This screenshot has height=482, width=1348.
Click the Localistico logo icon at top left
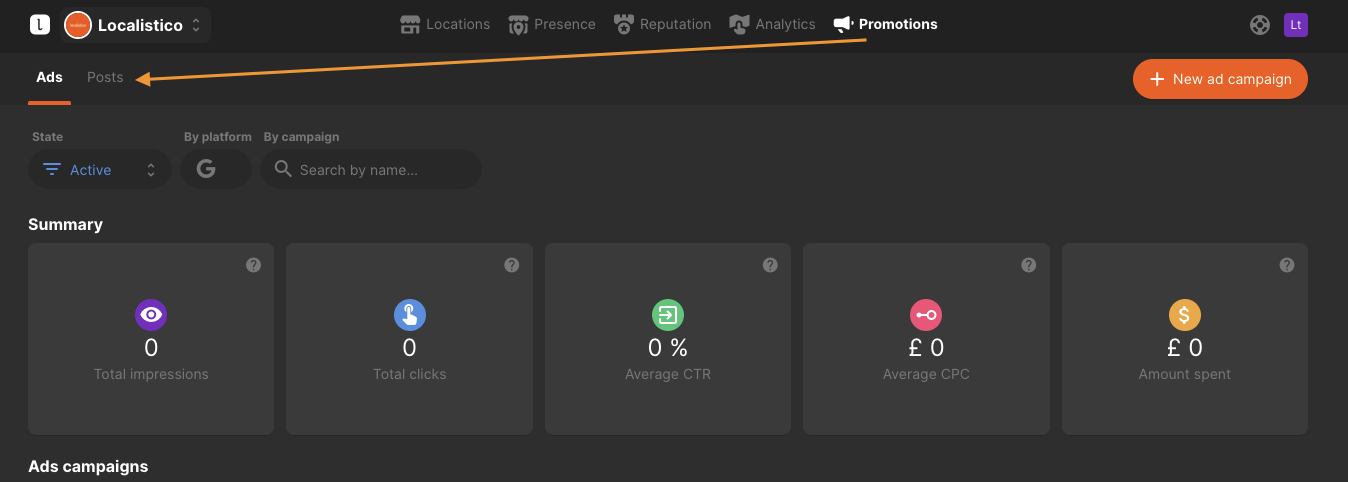(39, 25)
